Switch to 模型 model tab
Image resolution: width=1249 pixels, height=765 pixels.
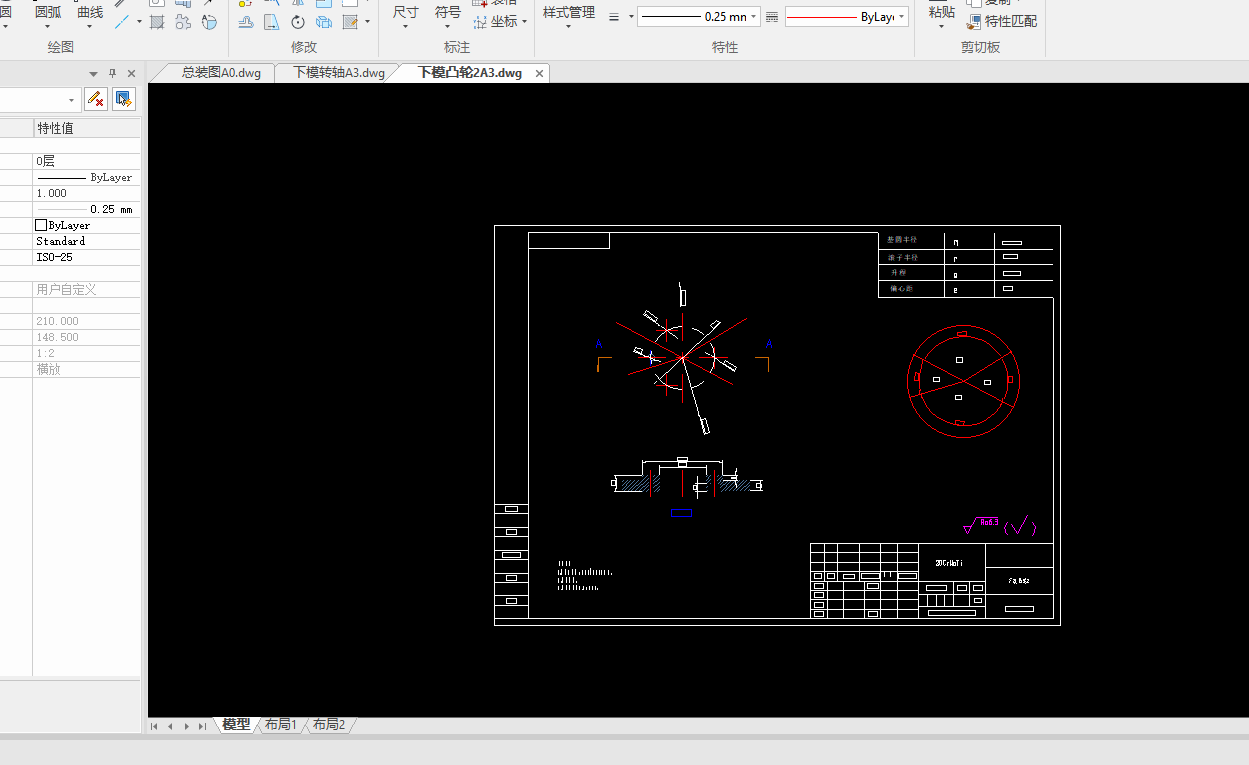point(236,725)
